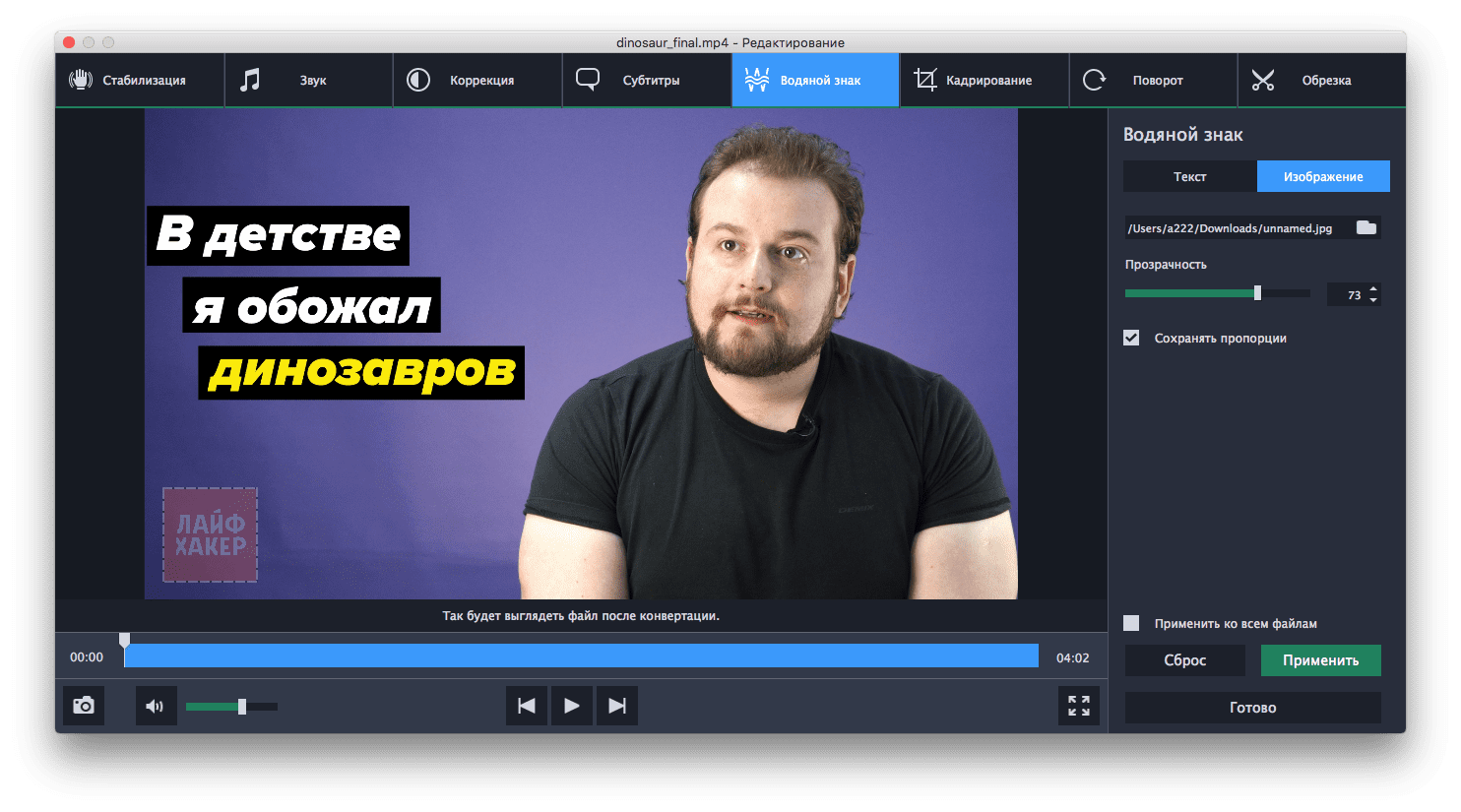
Task: Go to the Субтитры tab
Action: (647, 80)
